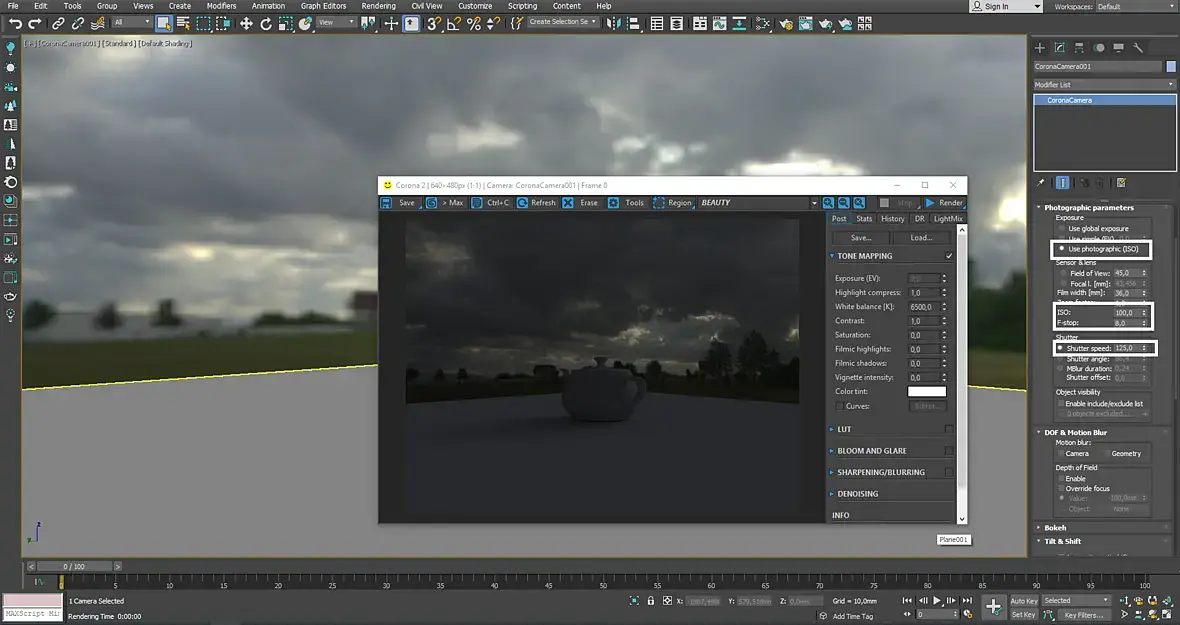Switch to the LightMix tab
This screenshot has height=625, width=1180.
click(947, 219)
